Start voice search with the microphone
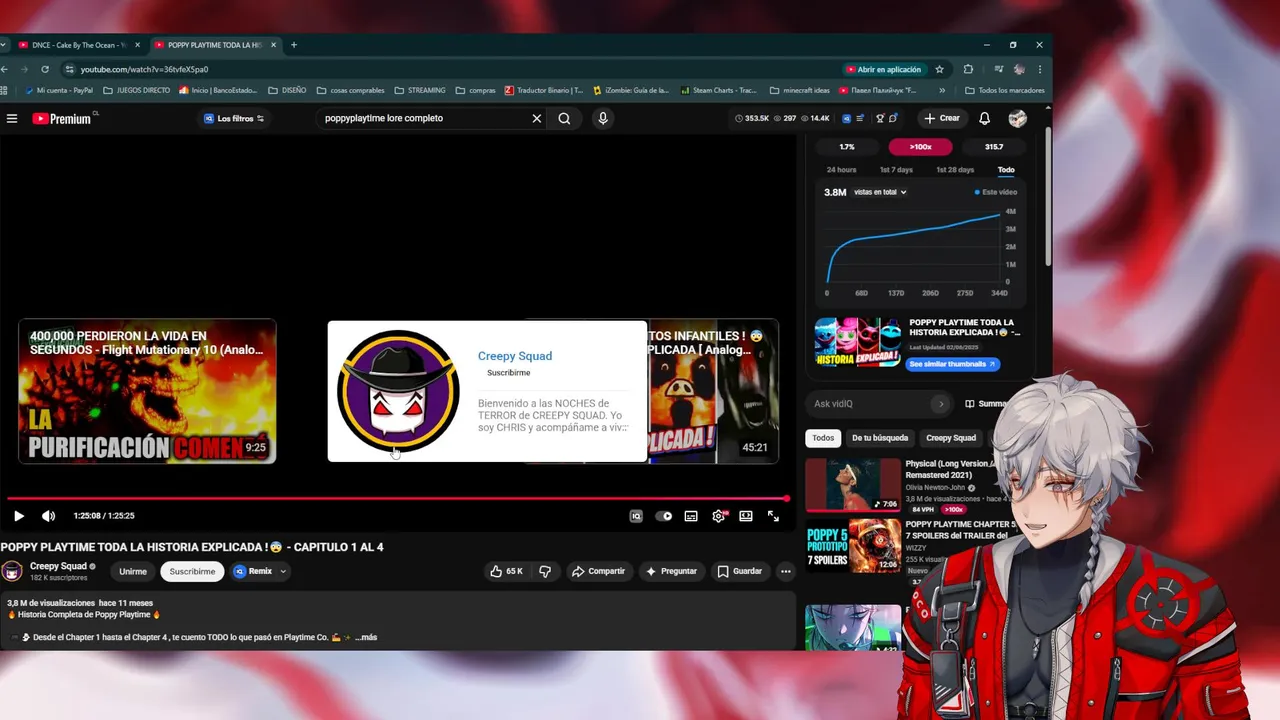The width and height of the screenshot is (1280, 720). point(602,118)
